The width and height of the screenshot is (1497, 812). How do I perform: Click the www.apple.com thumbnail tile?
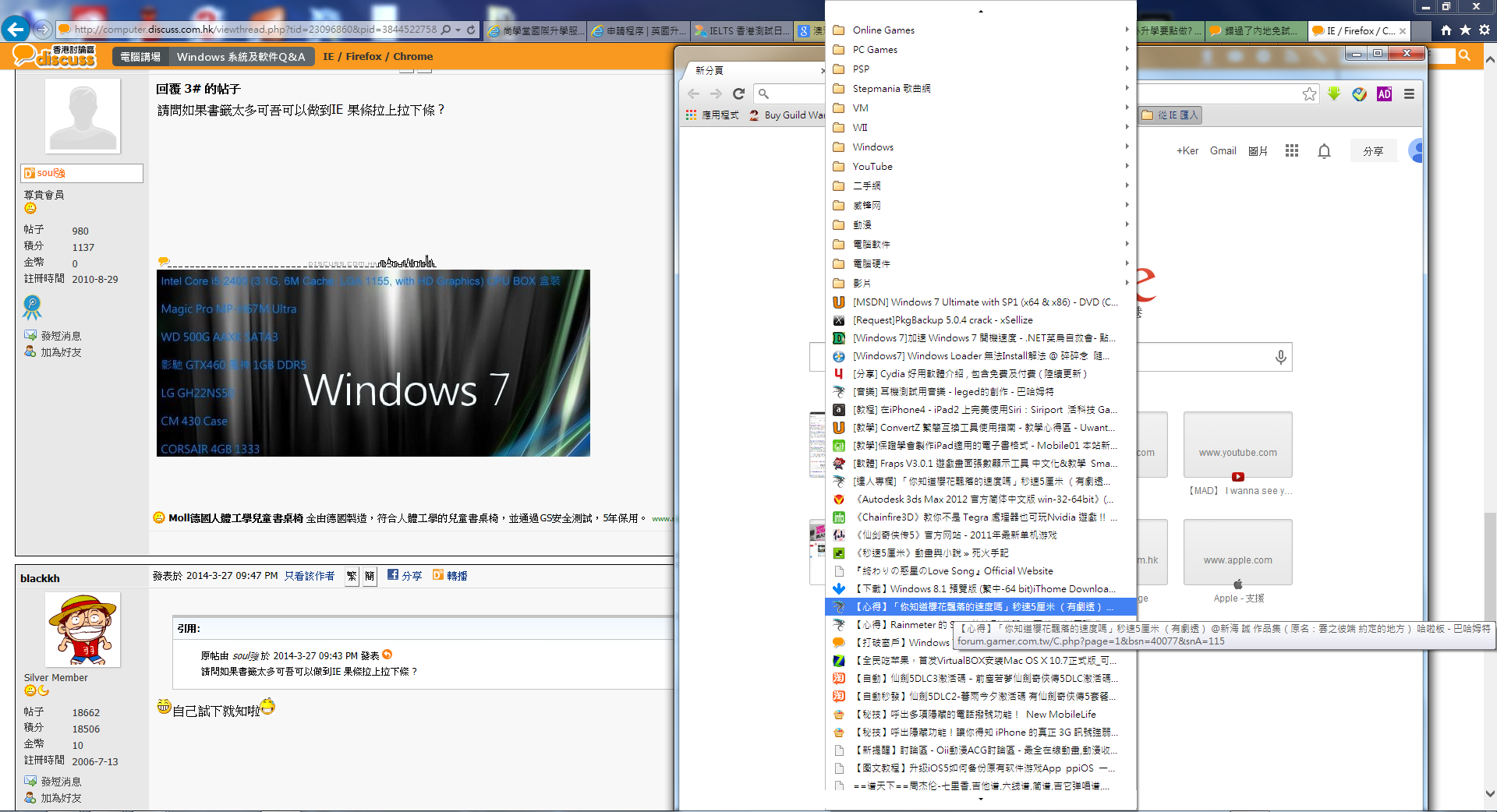coord(1237,553)
